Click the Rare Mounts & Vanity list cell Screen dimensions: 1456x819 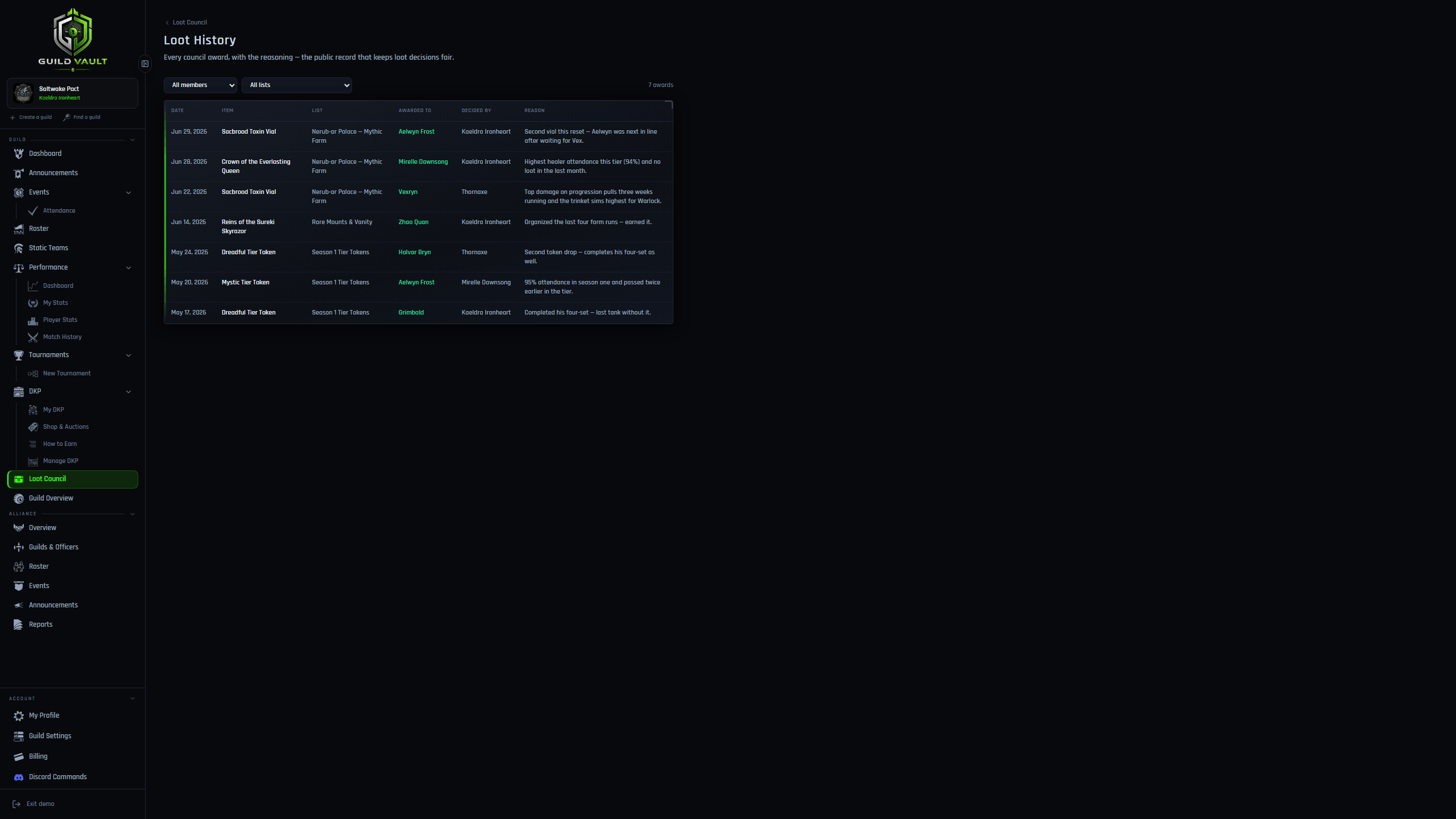(342, 222)
